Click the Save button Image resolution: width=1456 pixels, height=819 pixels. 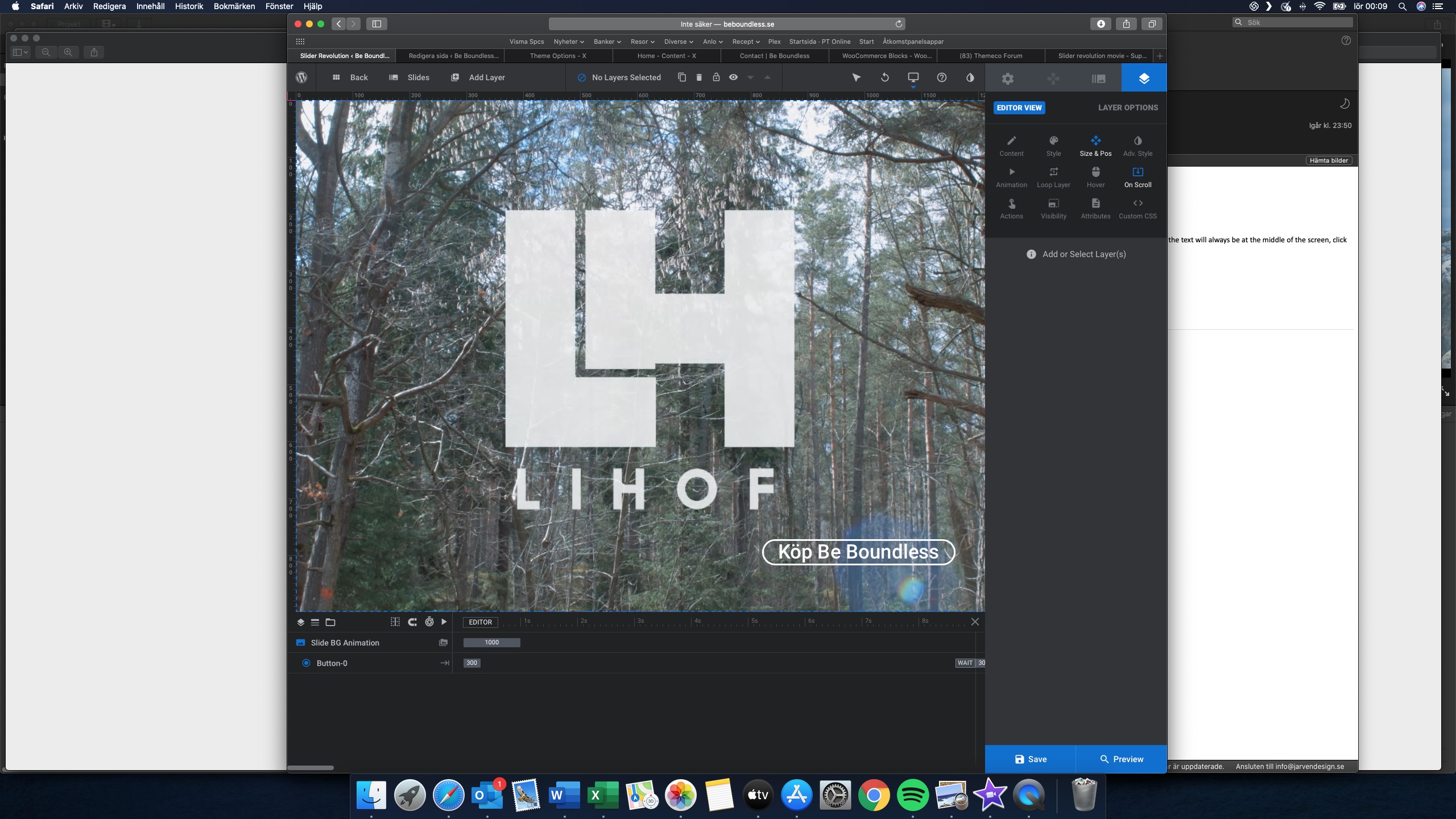tap(1030, 759)
